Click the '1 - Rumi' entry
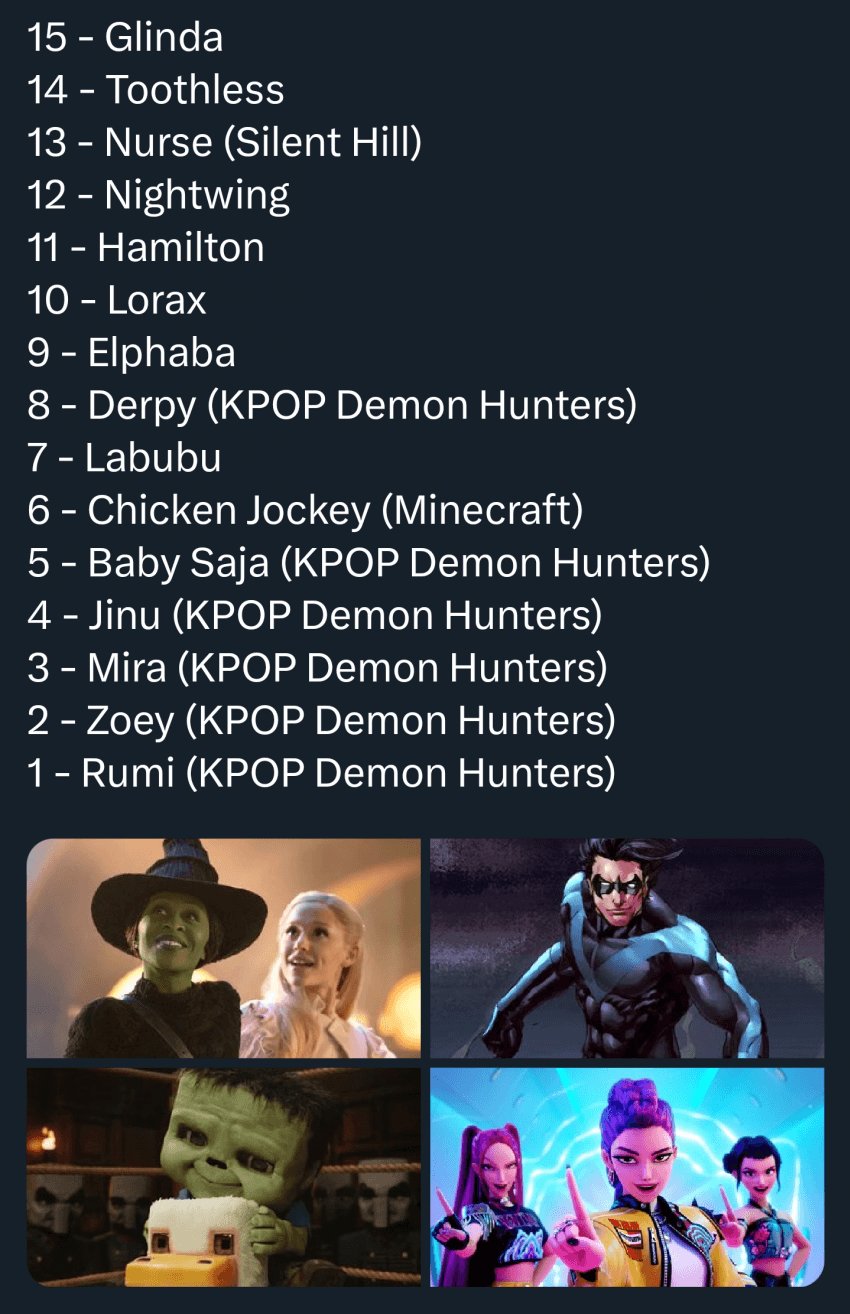Image resolution: width=850 pixels, height=1314 pixels. 321,773
